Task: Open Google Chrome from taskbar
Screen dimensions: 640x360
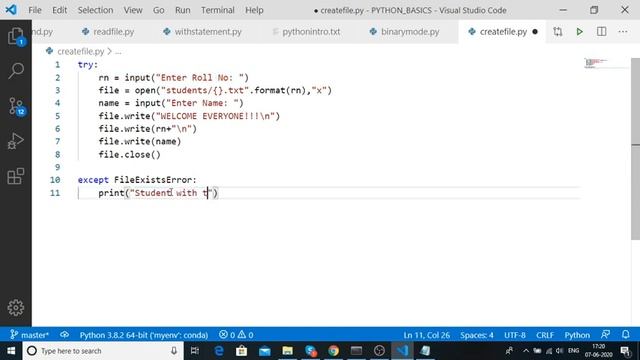Action: coord(333,351)
